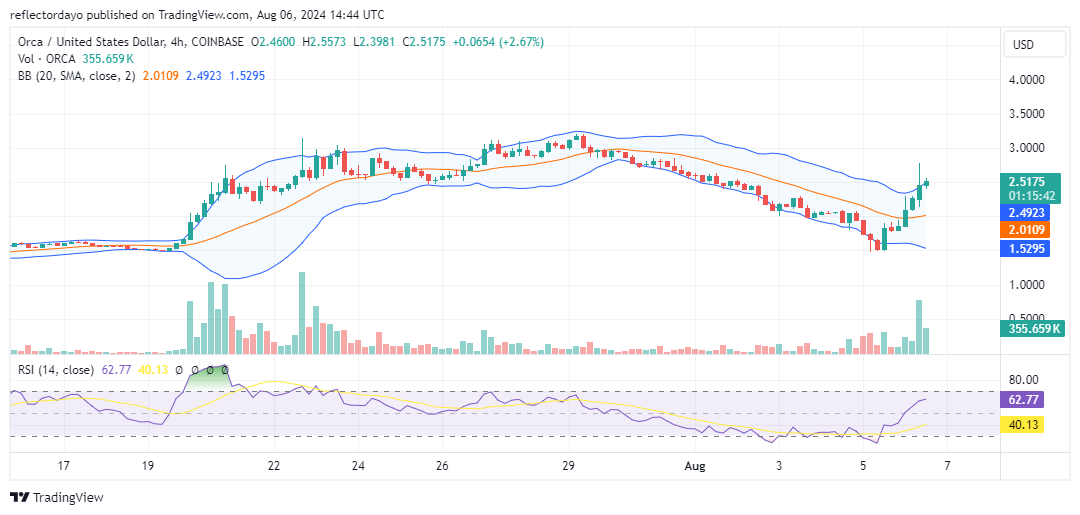Image resolution: width=1080 pixels, height=515 pixels.
Task: Click the 3.0000 price axis label
Action: point(1029,148)
